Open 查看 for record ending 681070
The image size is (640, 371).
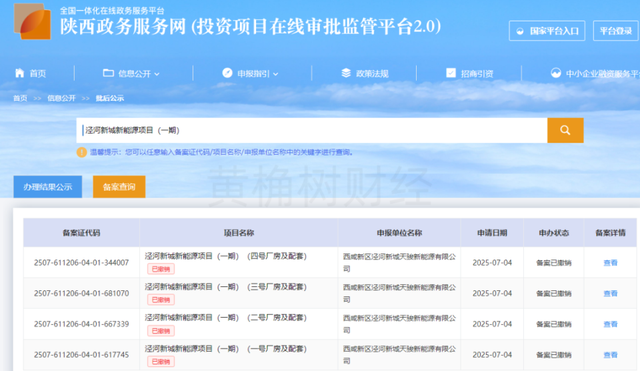click(610, 293)
